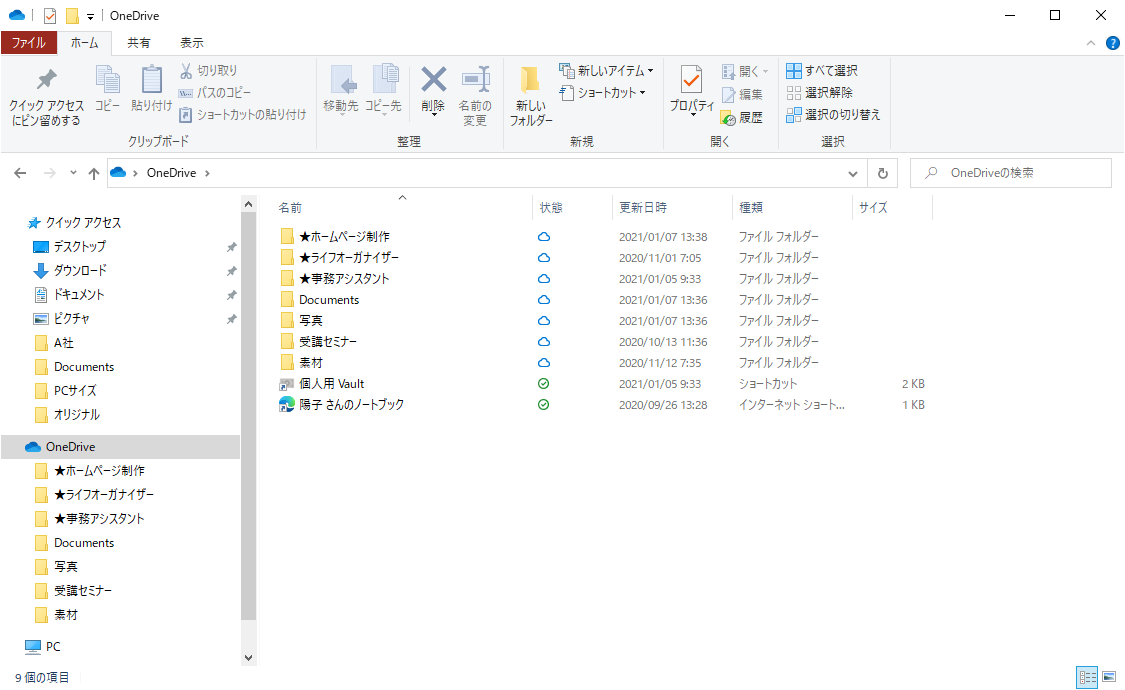Viewport: 1125px width, 690px height.
Task: Open the Shortcut (ショートカット) dropdown
Action: click(602, 93)
